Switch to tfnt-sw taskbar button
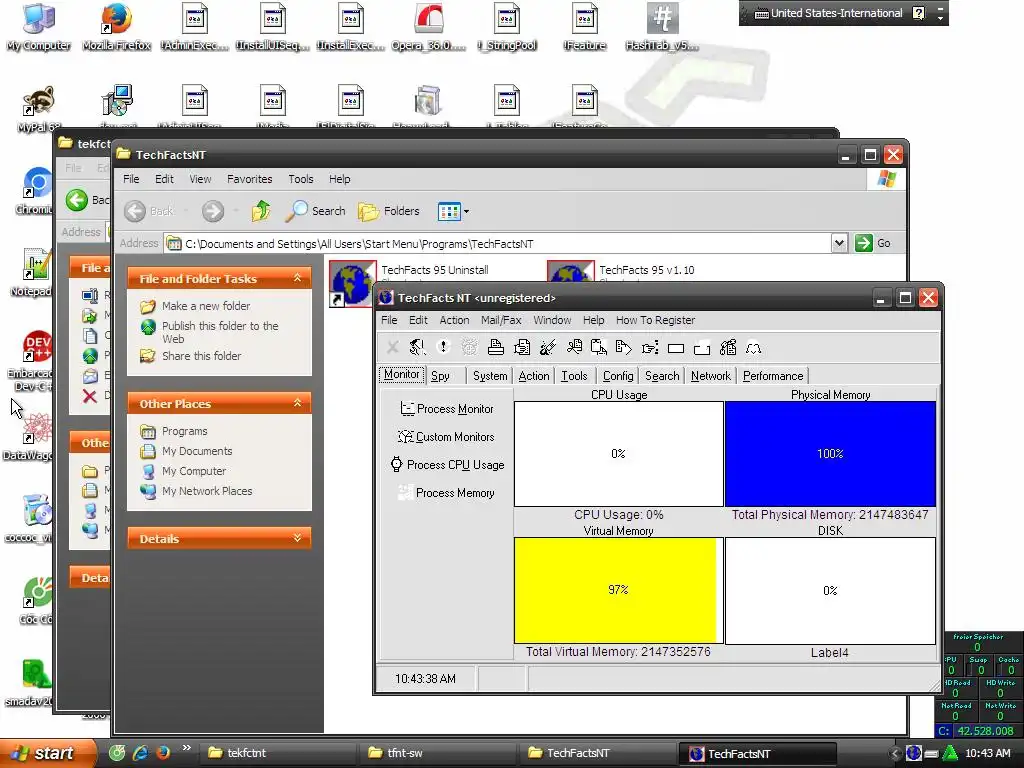Image resolution: width=1024 pixels, height=768 pixels. 438,753
